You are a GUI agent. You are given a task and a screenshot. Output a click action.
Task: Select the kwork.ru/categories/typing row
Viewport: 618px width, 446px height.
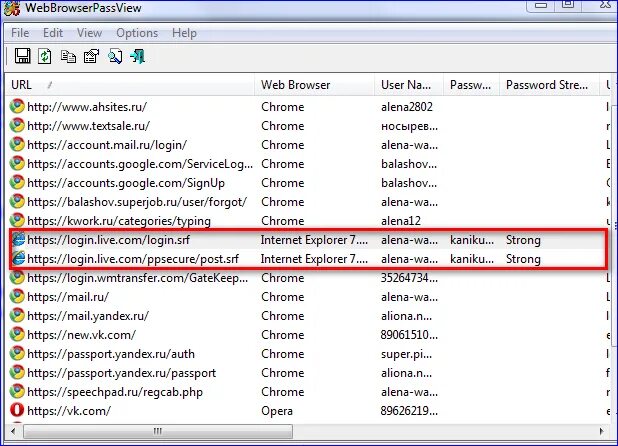point(309,220)
